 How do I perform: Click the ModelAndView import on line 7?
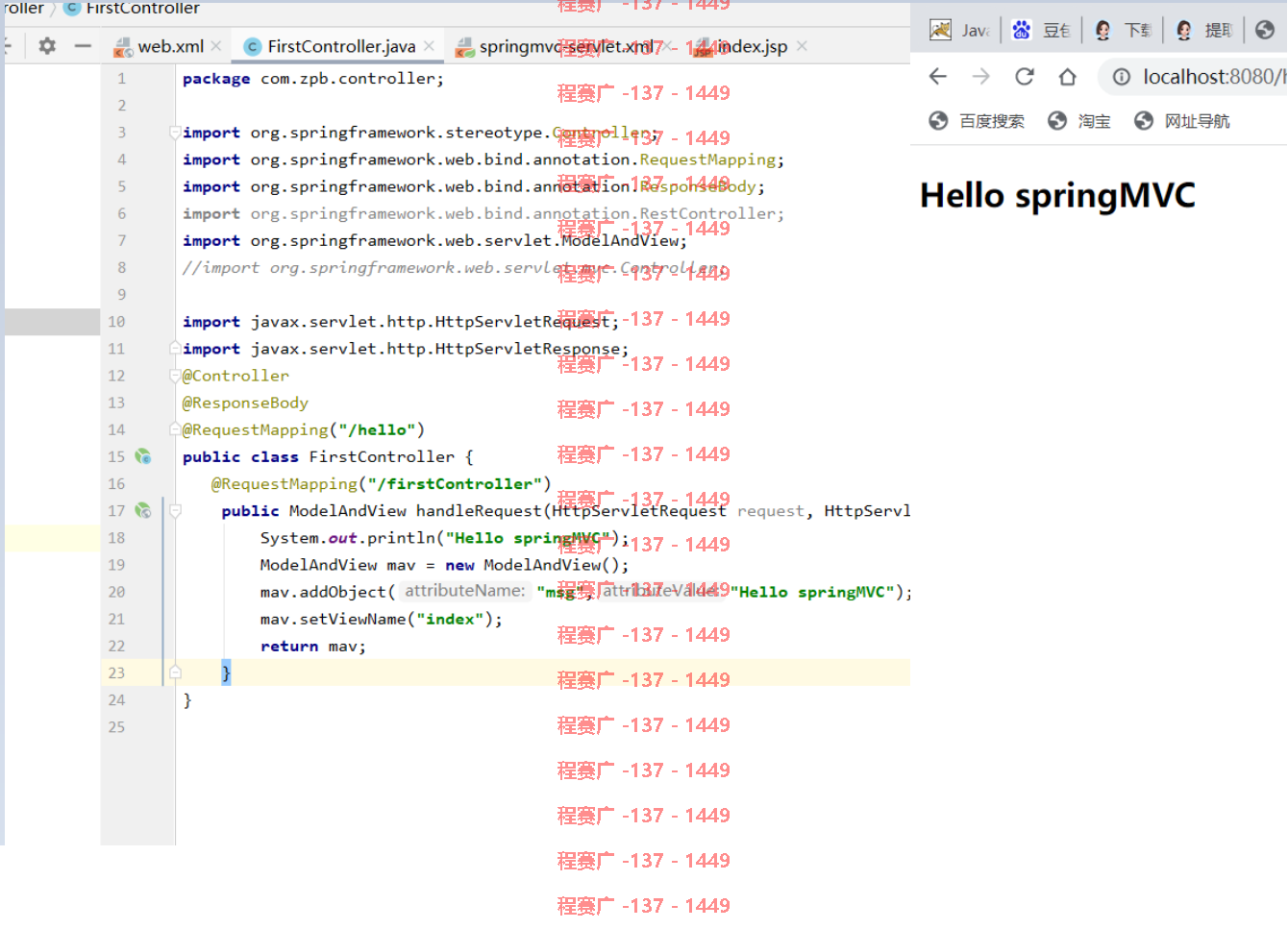pos(434,241)
